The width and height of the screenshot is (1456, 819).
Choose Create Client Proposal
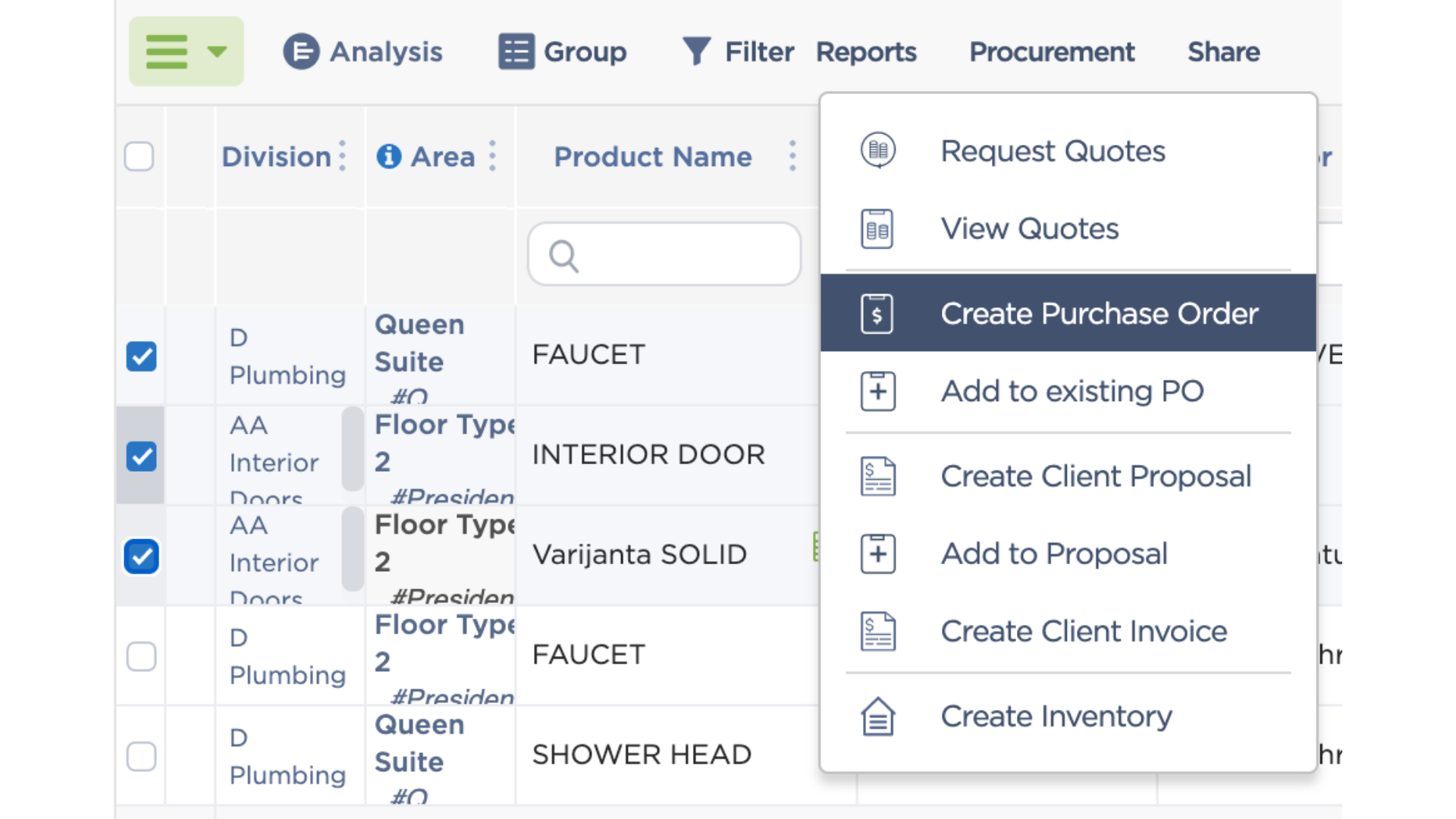[1068, 475]
